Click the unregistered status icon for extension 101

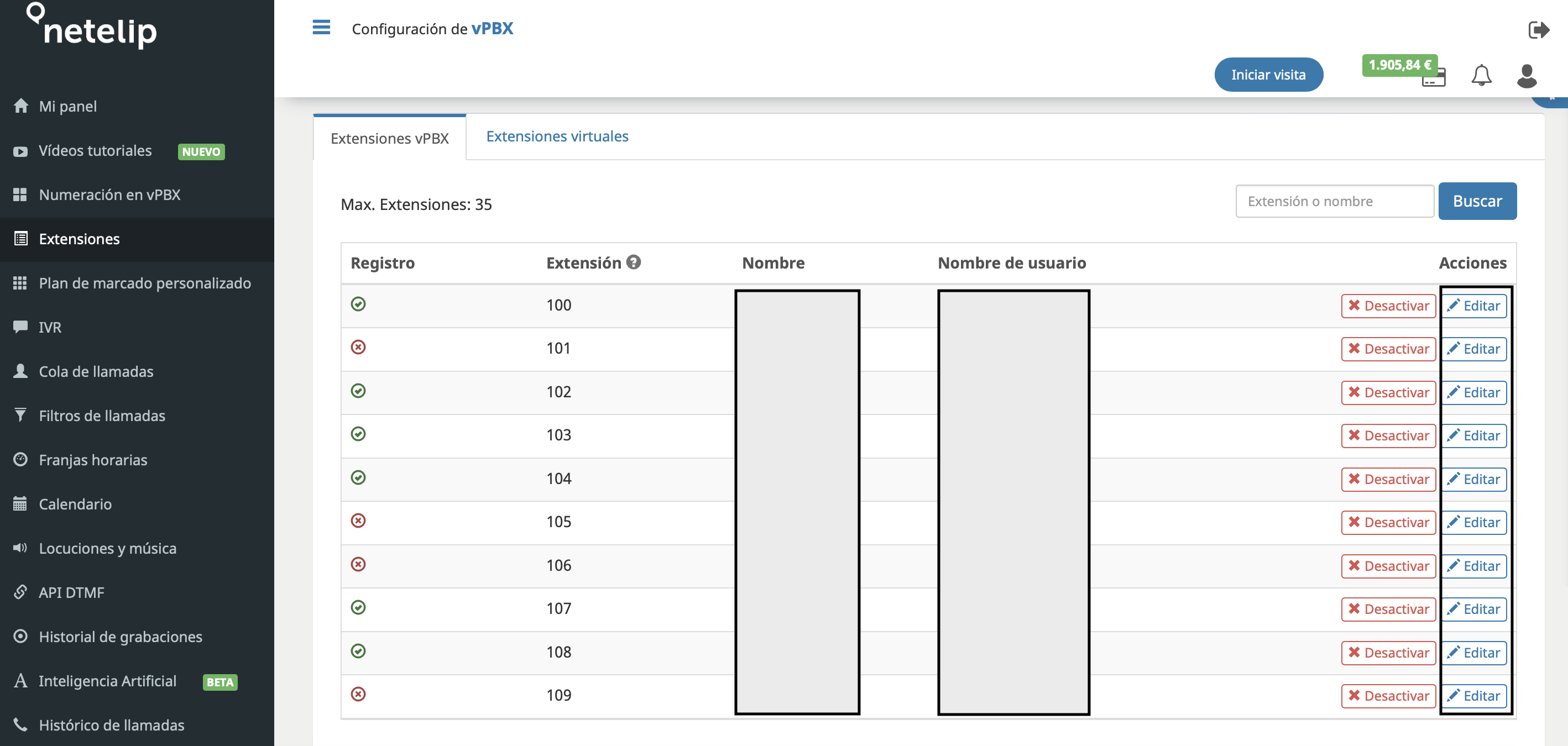358,347
